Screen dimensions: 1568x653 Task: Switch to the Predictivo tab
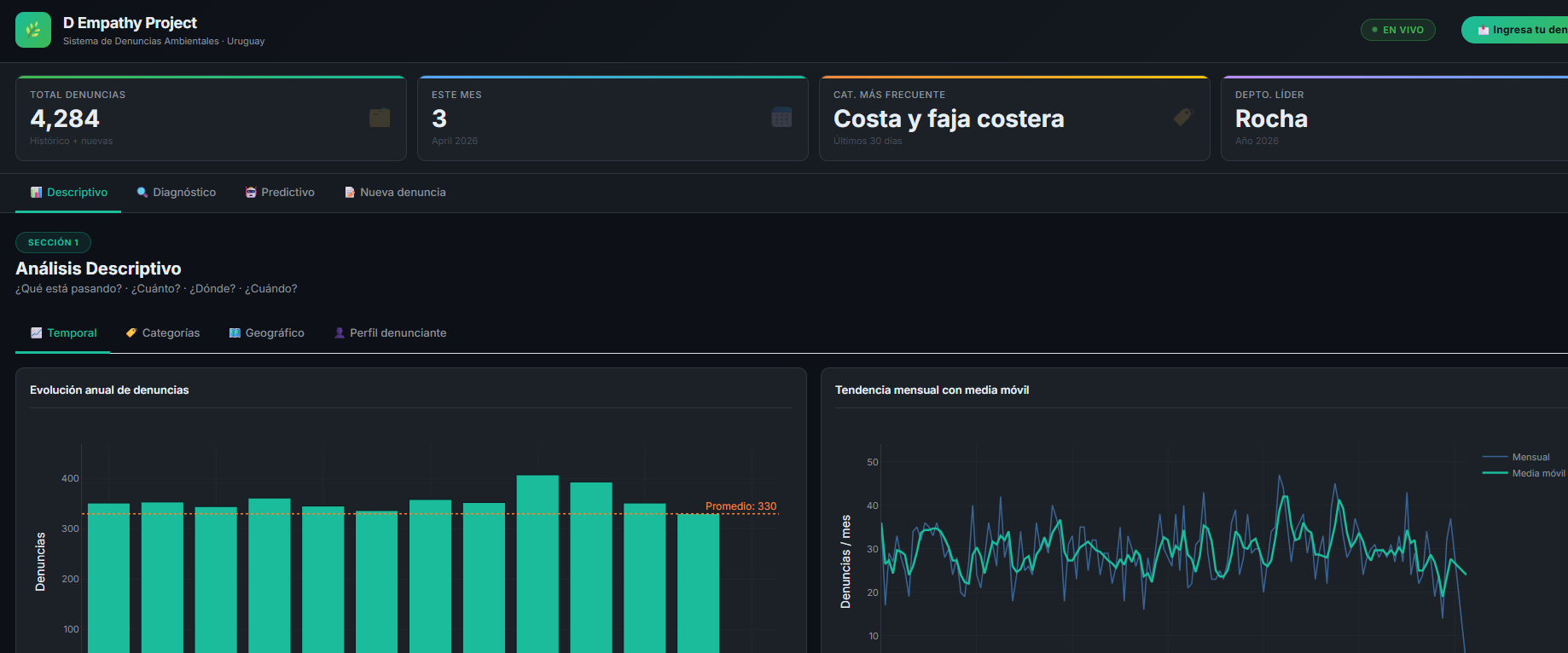(x=280, y=193)
